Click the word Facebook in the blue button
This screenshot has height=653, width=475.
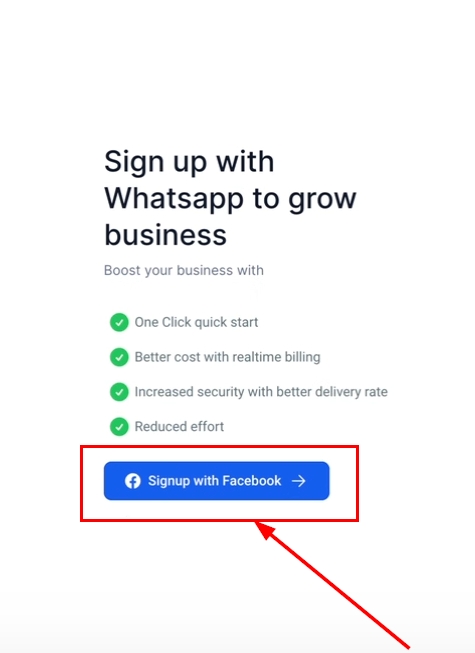[251, 481]
